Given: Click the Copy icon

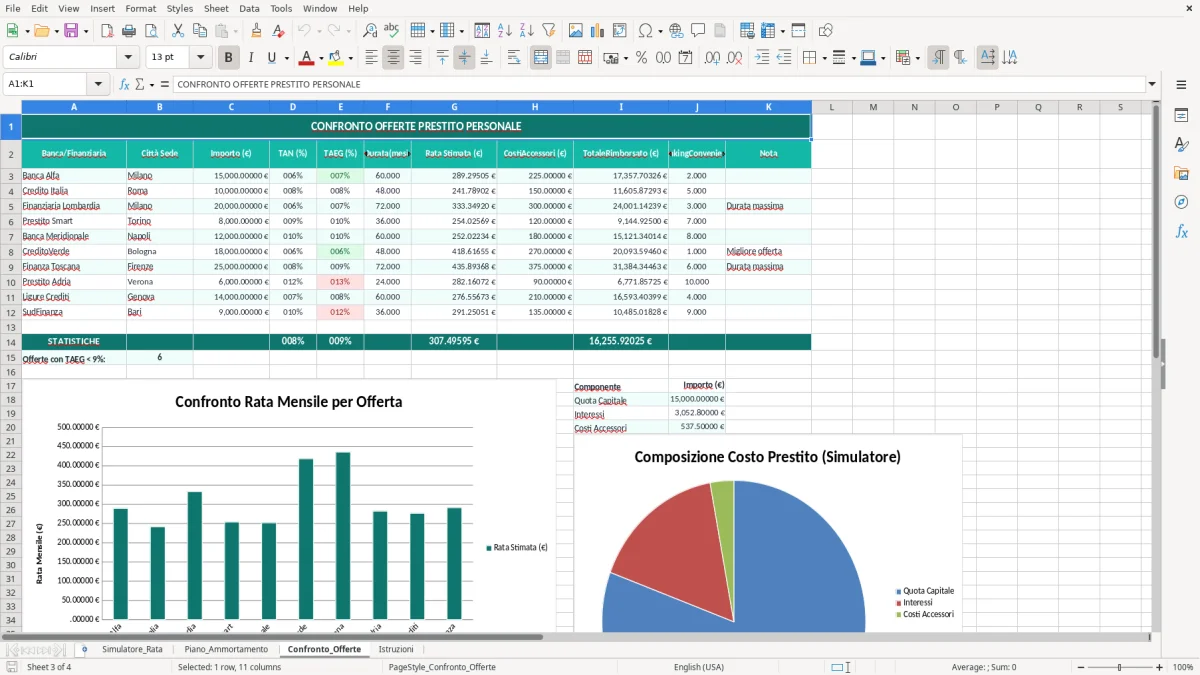Looking at the screenshot, I should click(x=199, y=31).
